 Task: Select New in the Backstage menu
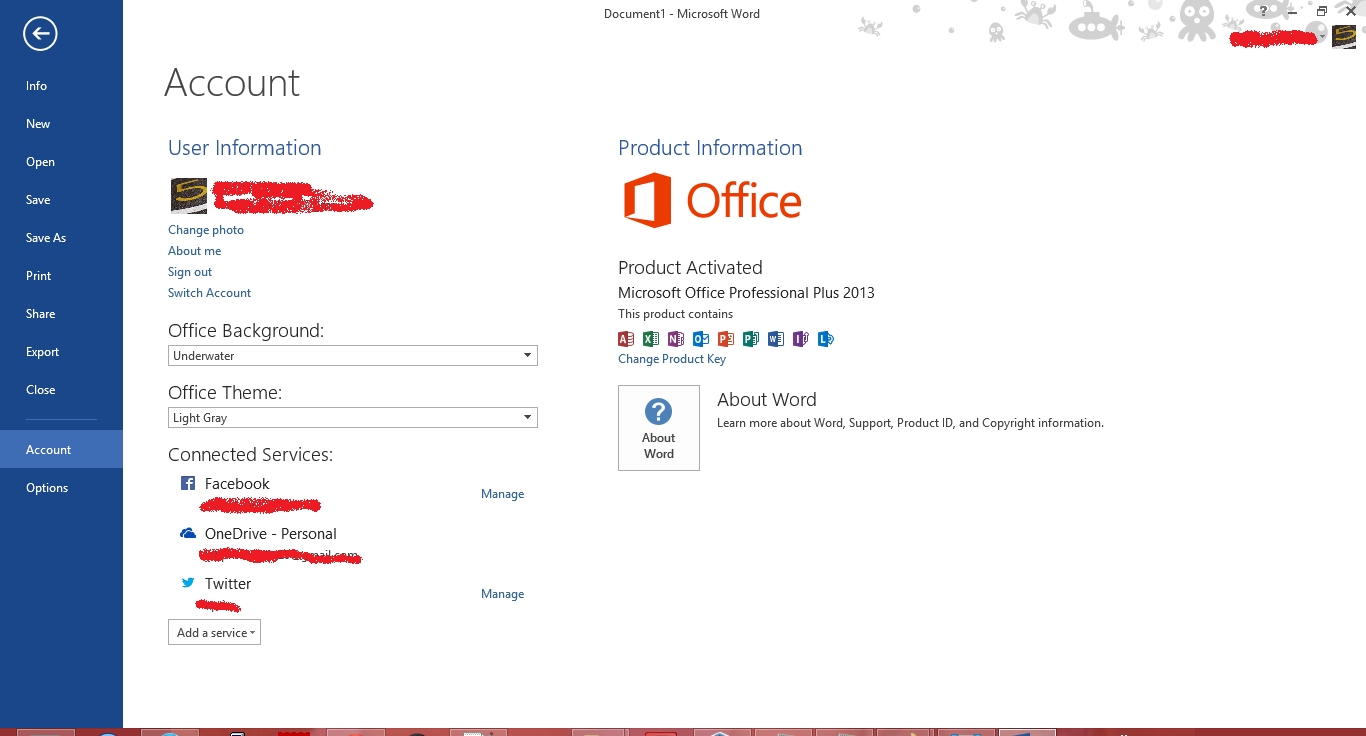pos(61,124)
